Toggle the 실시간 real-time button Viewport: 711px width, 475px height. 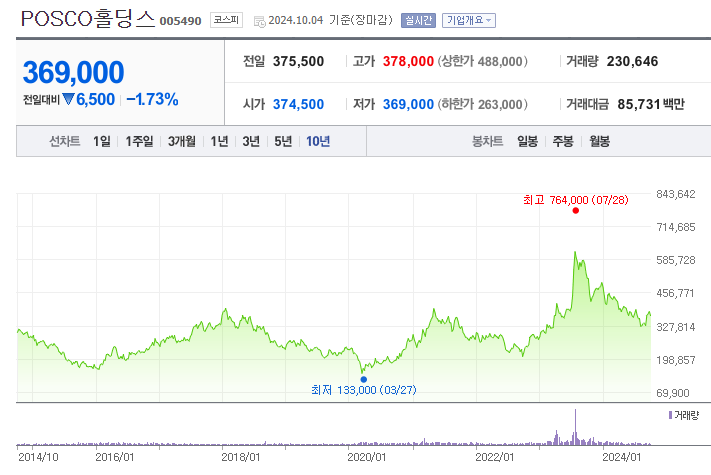(418, 20)
